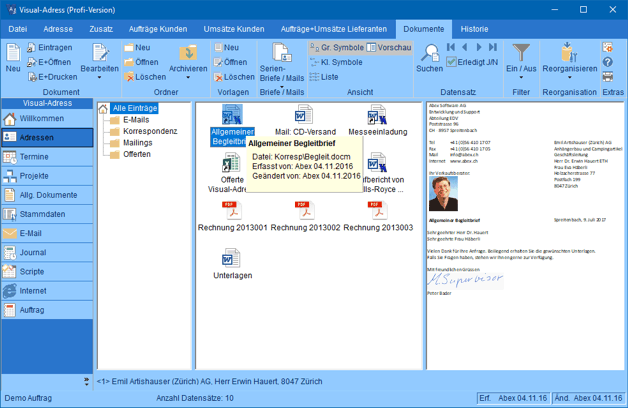The image size is (628, 408).
Task: Switch to Liste view
Action: tap(324, 77)
